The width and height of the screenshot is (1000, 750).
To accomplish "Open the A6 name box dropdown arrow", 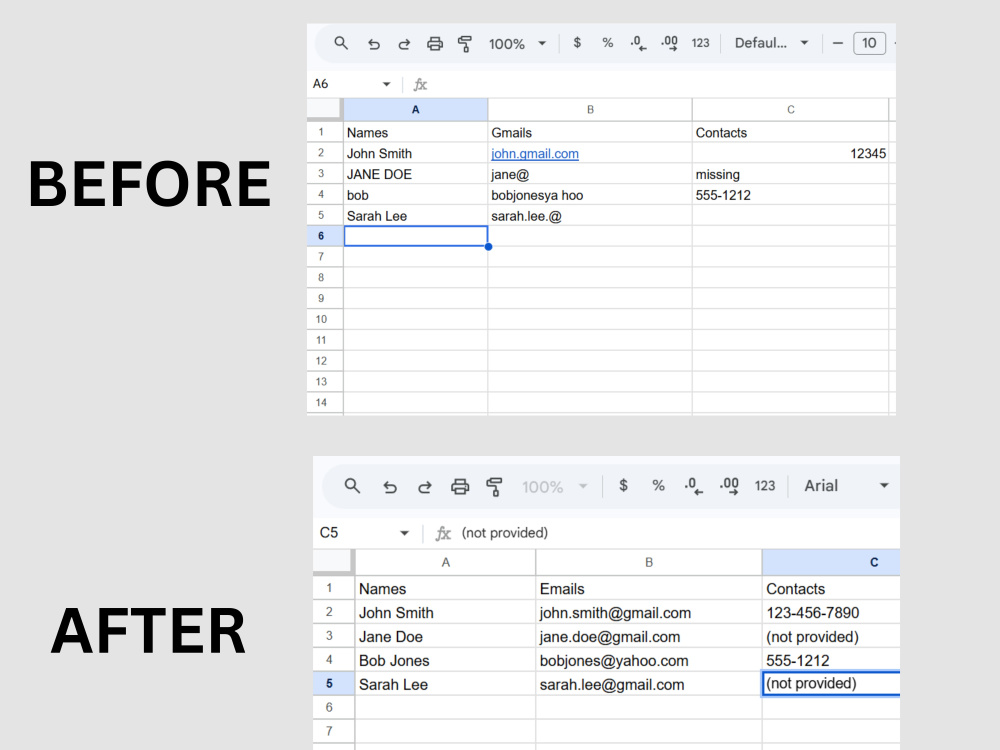I will click(386, 84).
